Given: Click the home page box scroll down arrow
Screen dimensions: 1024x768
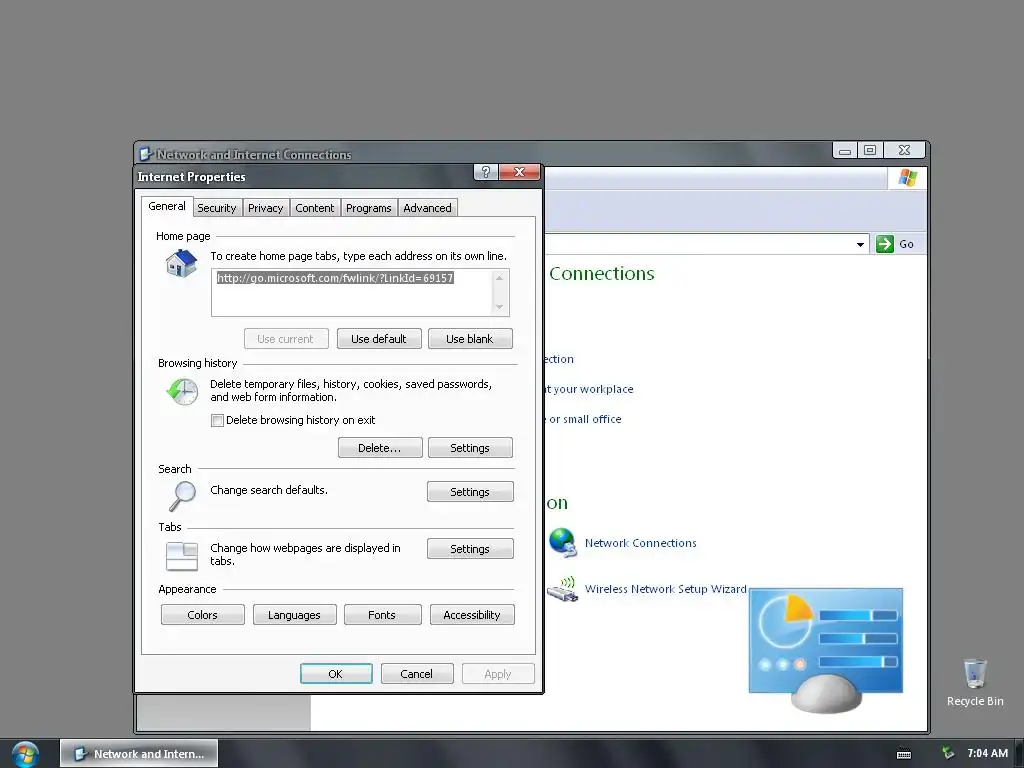Looking at the screenshot, I should 500,307.
